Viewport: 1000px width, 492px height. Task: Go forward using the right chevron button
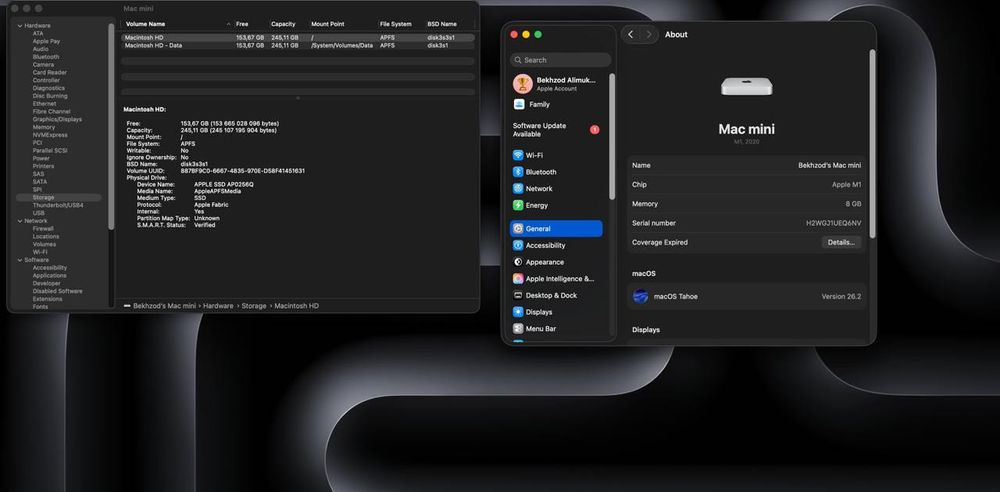(649, 34)
